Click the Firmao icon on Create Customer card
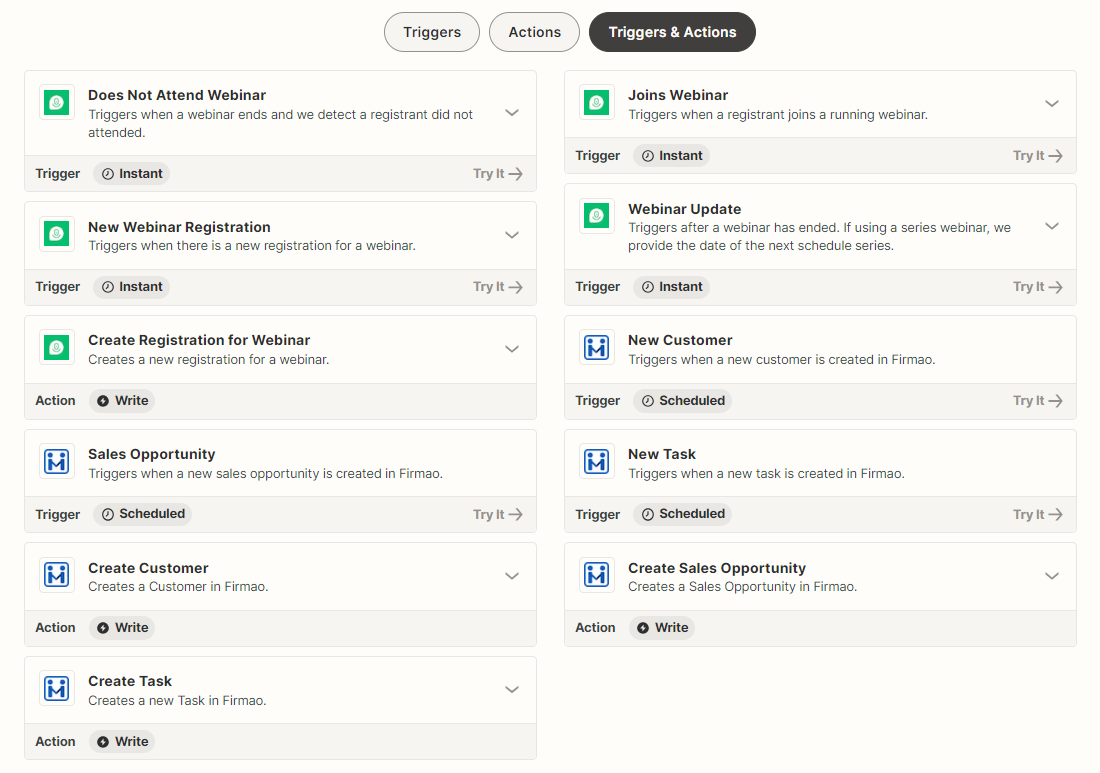 pos(56,575)
